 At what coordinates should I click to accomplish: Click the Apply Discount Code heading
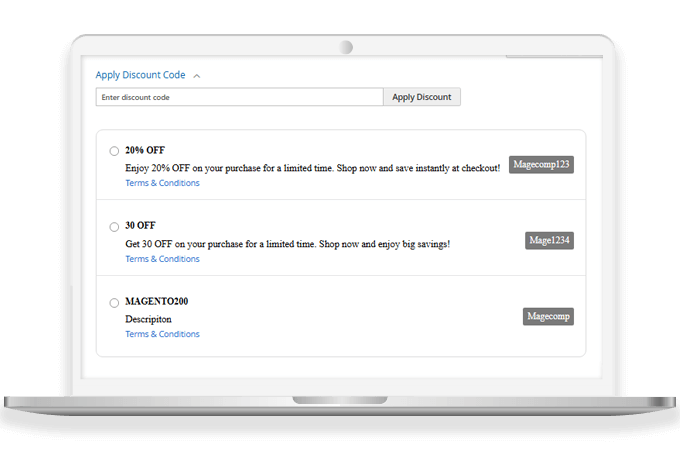pyautogui.click(x=140, y=75)
